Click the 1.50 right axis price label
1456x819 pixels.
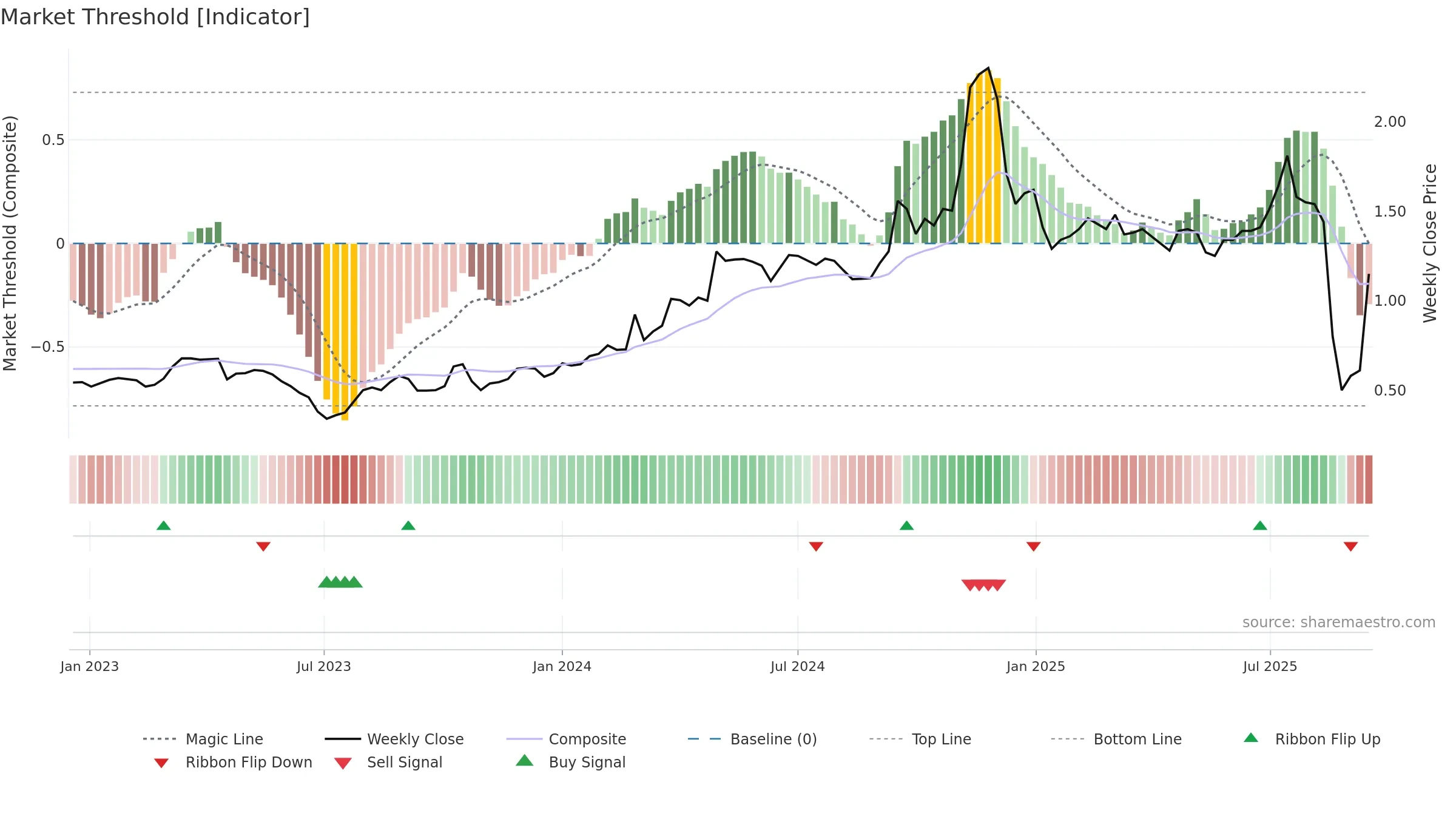pyautogui.click(x=1390, y=212)
